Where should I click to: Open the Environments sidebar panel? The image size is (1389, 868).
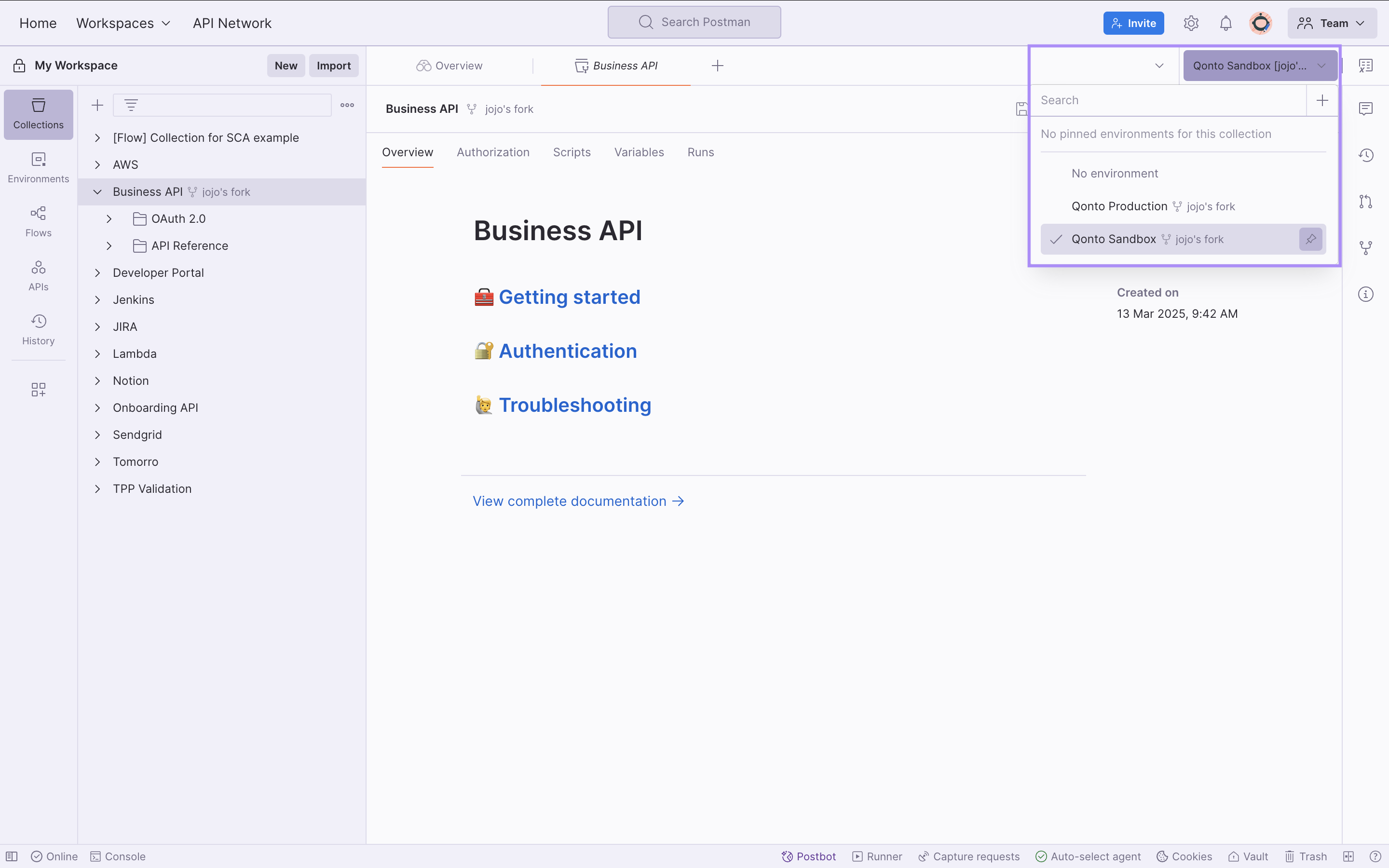39,168
